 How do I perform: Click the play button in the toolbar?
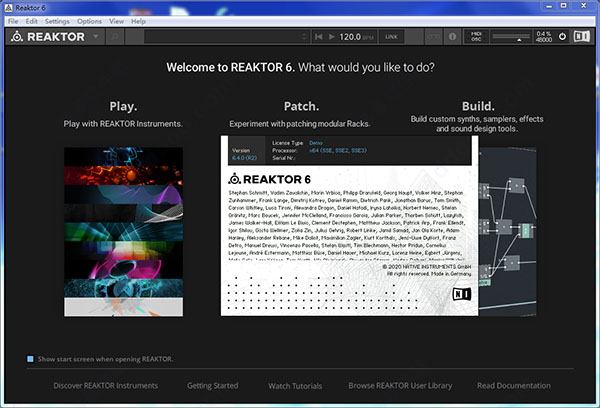point(331,37)
